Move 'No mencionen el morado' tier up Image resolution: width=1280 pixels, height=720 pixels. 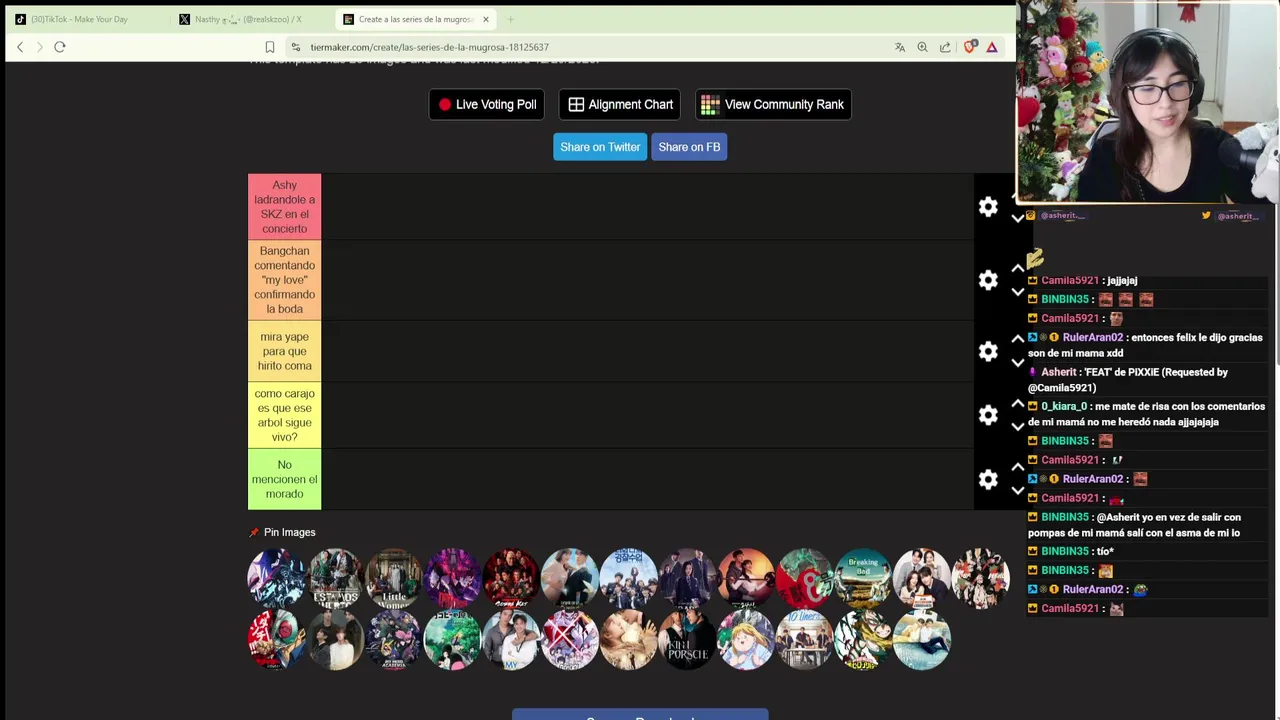(x=1018, y=467)
